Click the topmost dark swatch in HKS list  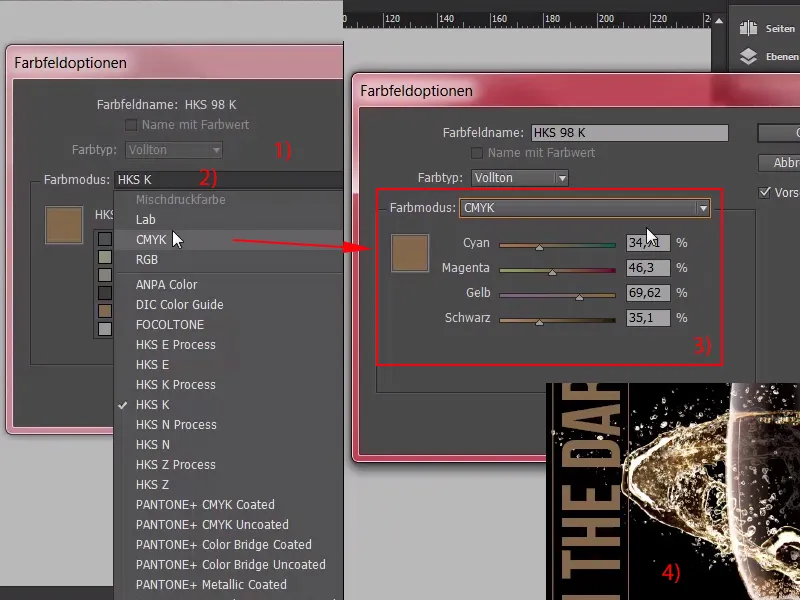coord(105,239)
